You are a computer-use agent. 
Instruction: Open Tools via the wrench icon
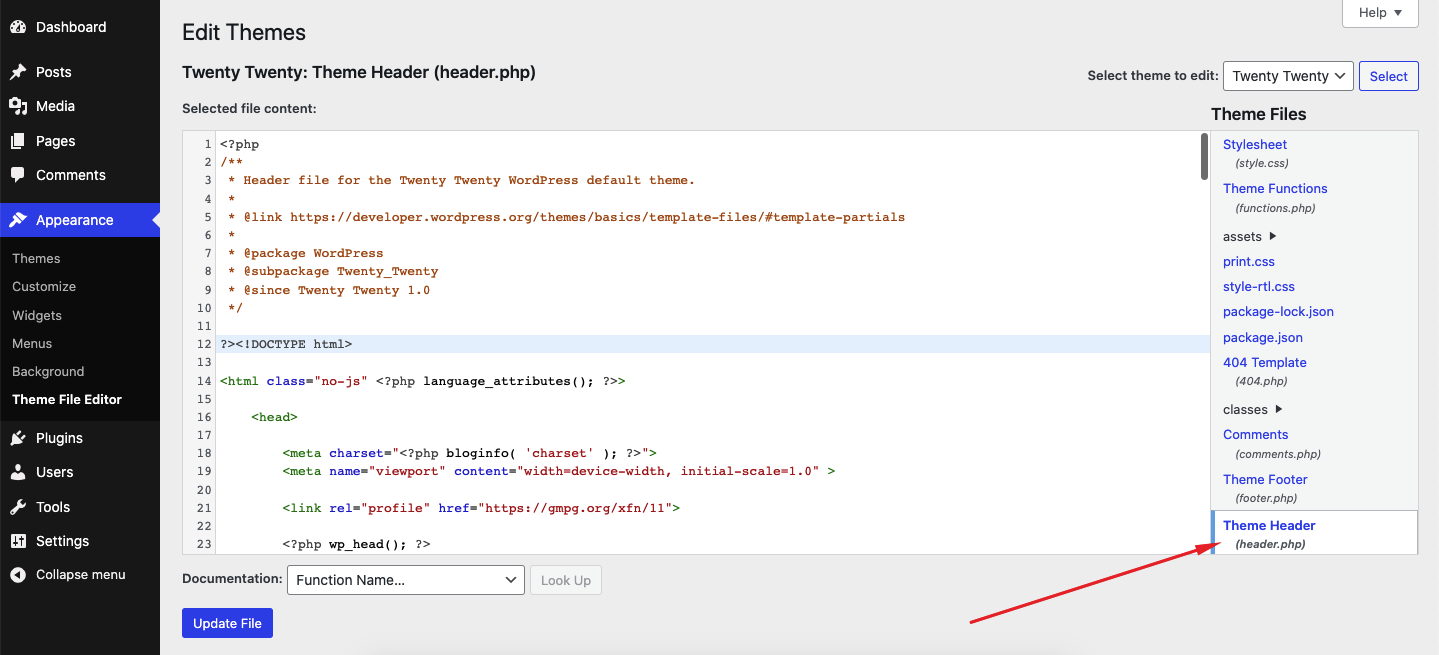point(18,506)
